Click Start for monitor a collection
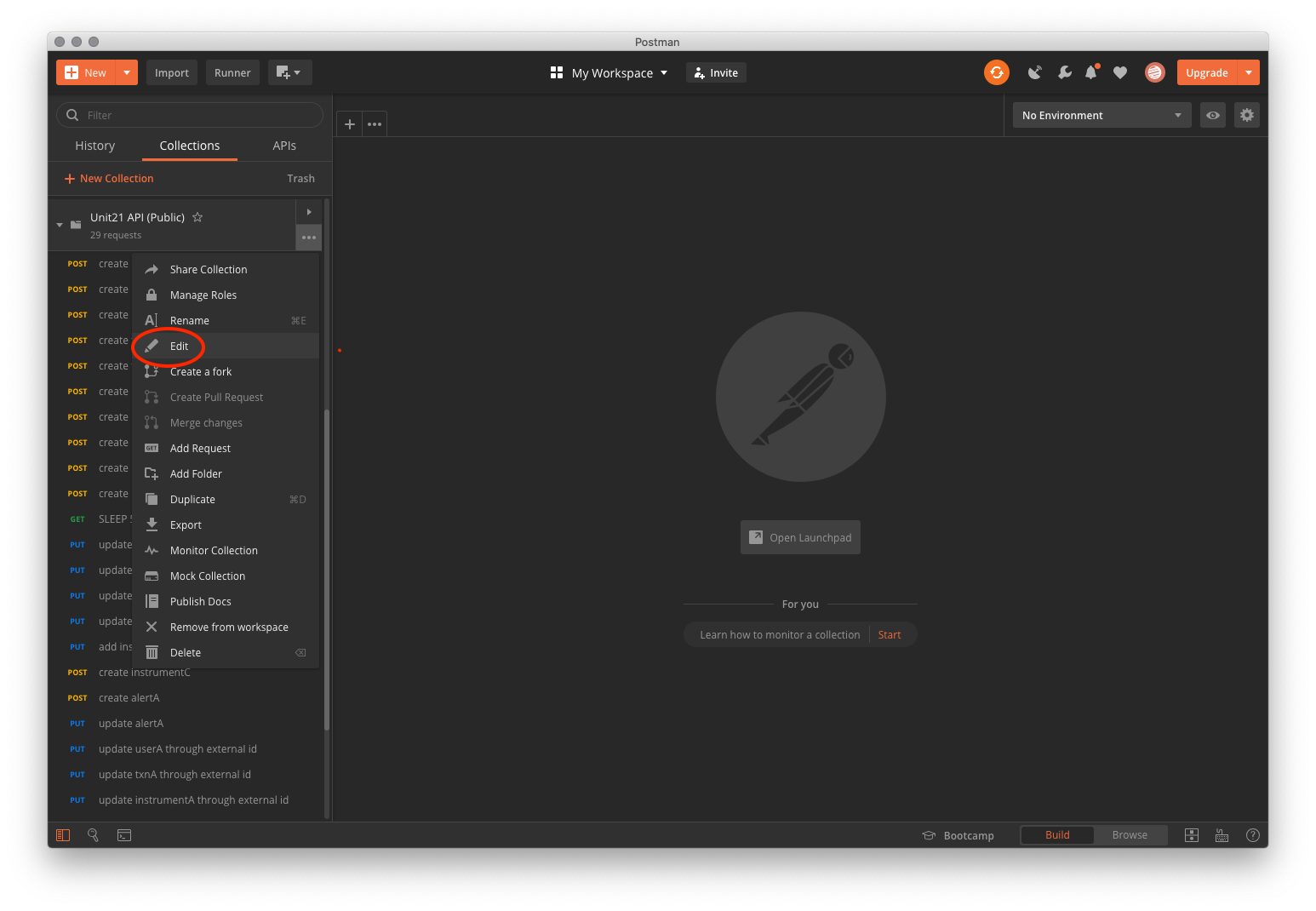The image size is (1316, 911). click(x=890, y=634)
